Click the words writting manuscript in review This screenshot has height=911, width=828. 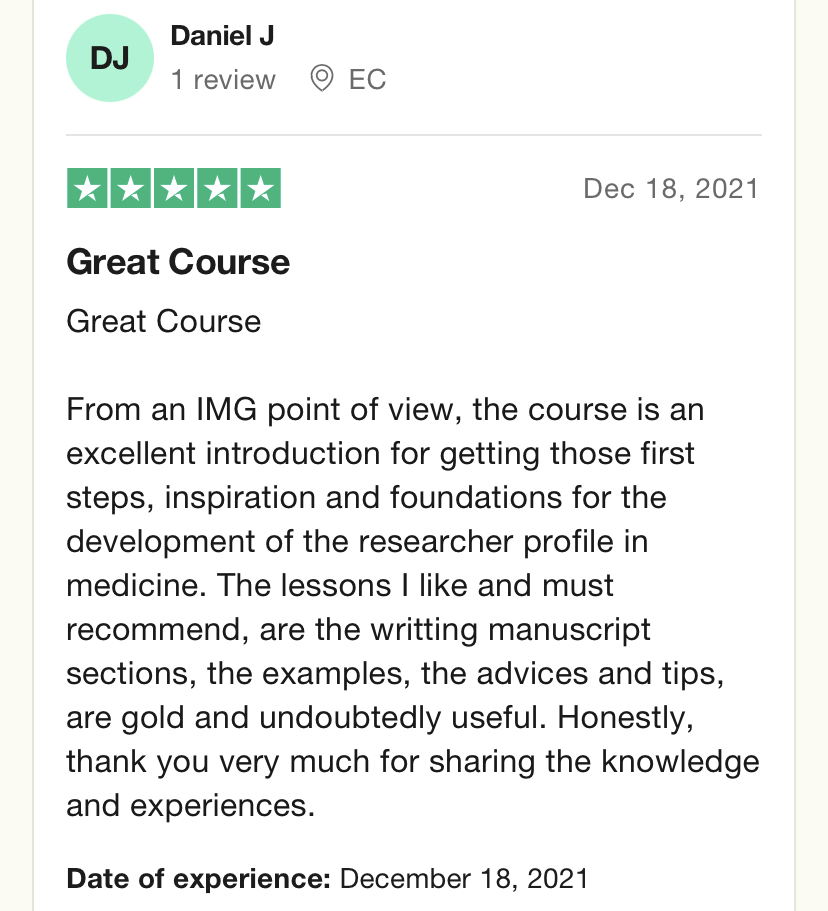tap(511, 630)
